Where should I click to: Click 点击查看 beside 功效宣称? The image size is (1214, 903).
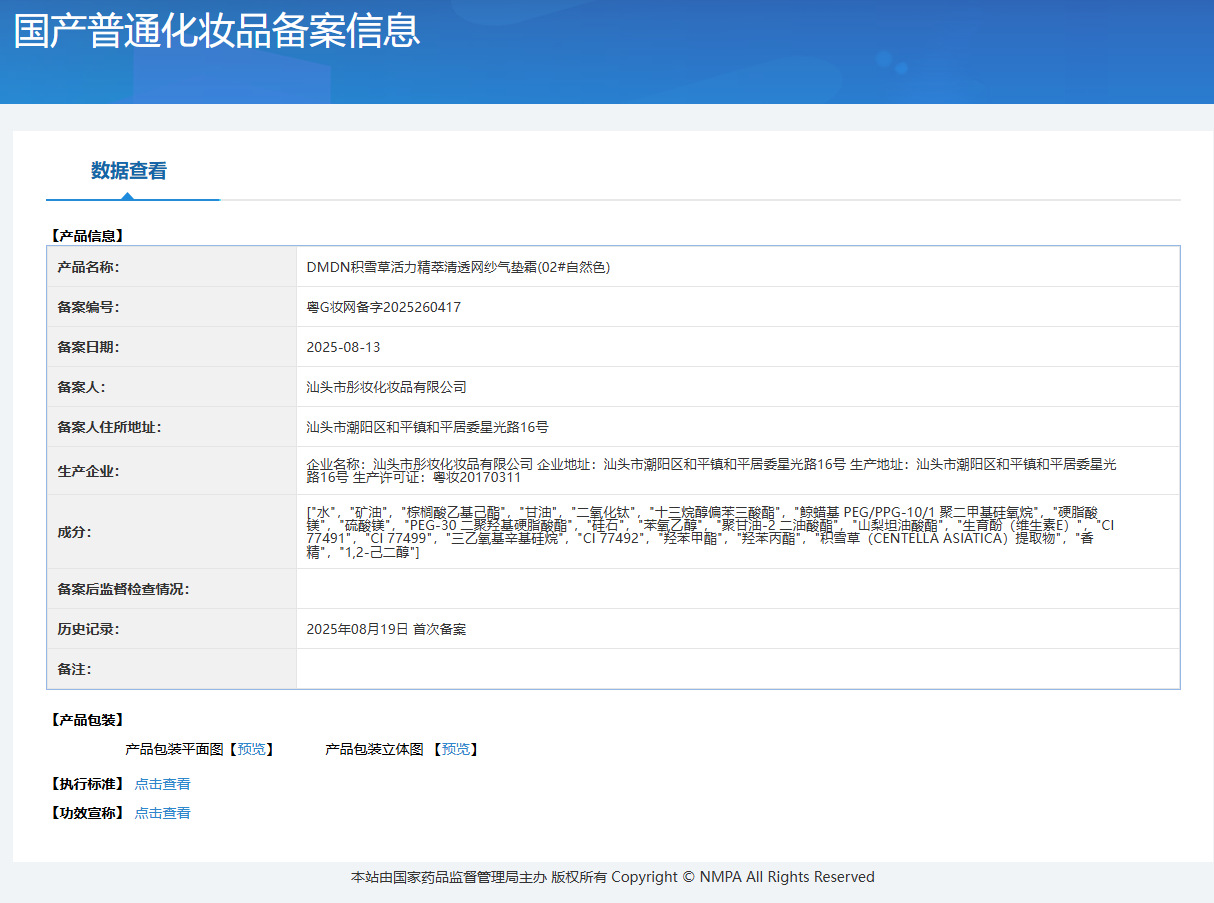click(162, 813)
